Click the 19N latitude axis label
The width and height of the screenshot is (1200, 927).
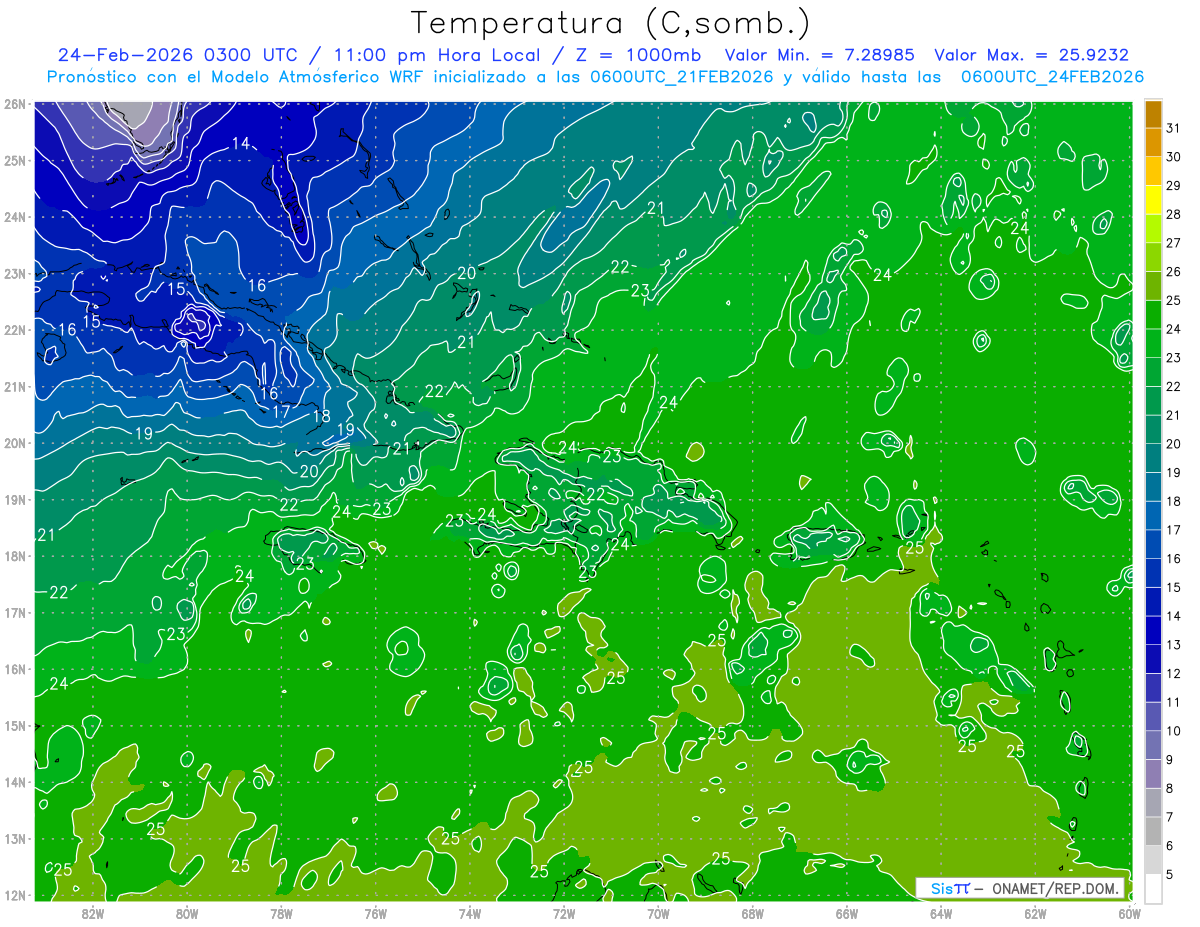pos(15,499)
